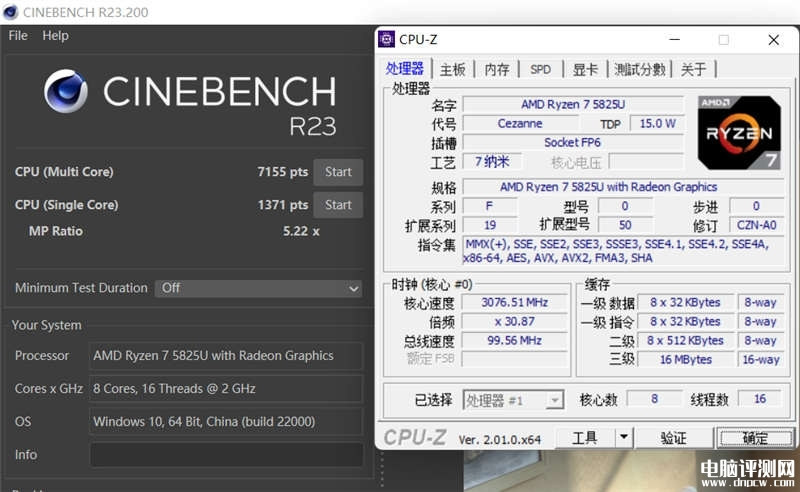
Task: Click the TDP 15.0 W value
Action: [657, 124]
